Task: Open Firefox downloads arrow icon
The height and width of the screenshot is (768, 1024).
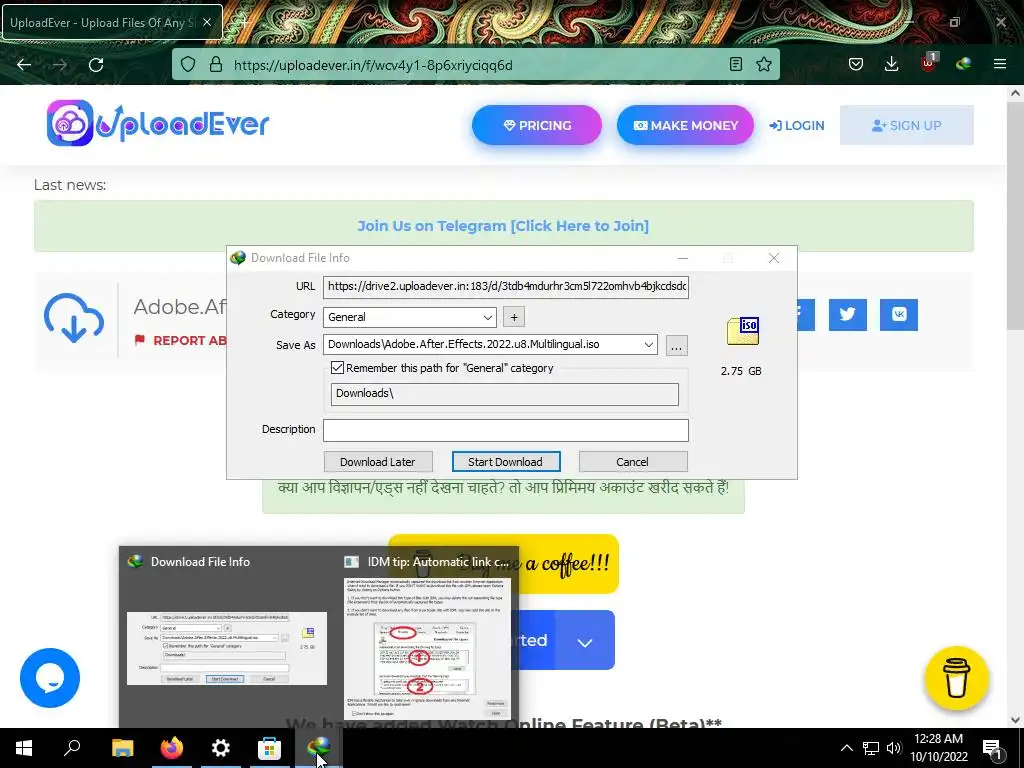Action: (x=891, y=64)
